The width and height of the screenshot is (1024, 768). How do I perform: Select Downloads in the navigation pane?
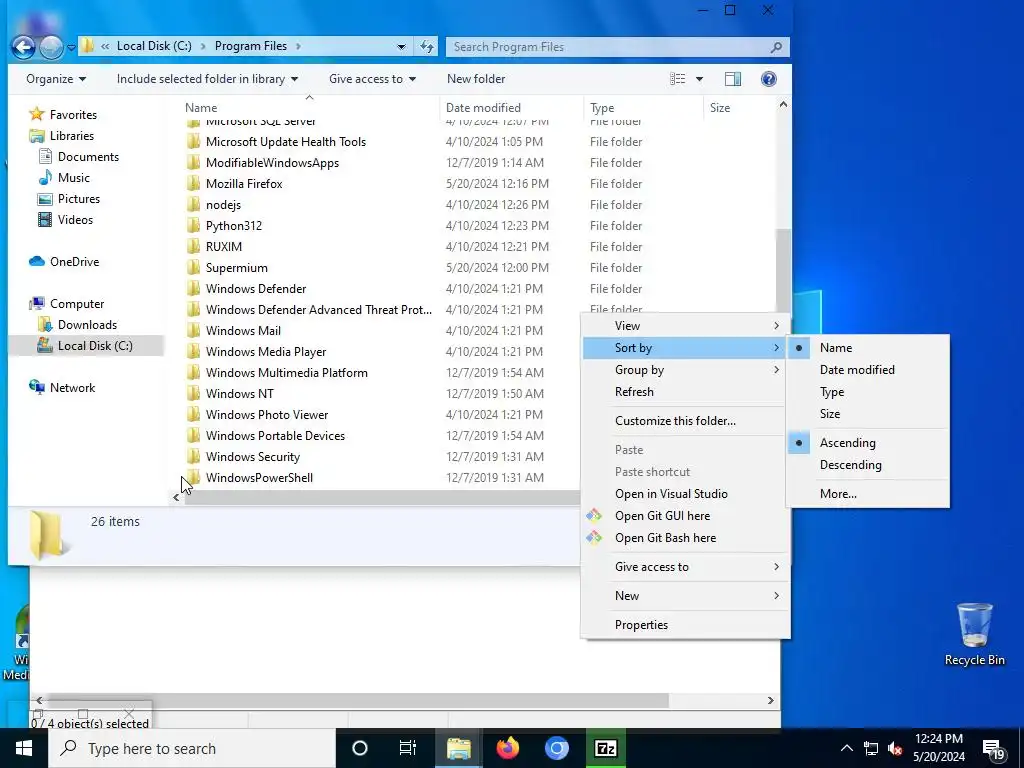click(x=88, y=325)
